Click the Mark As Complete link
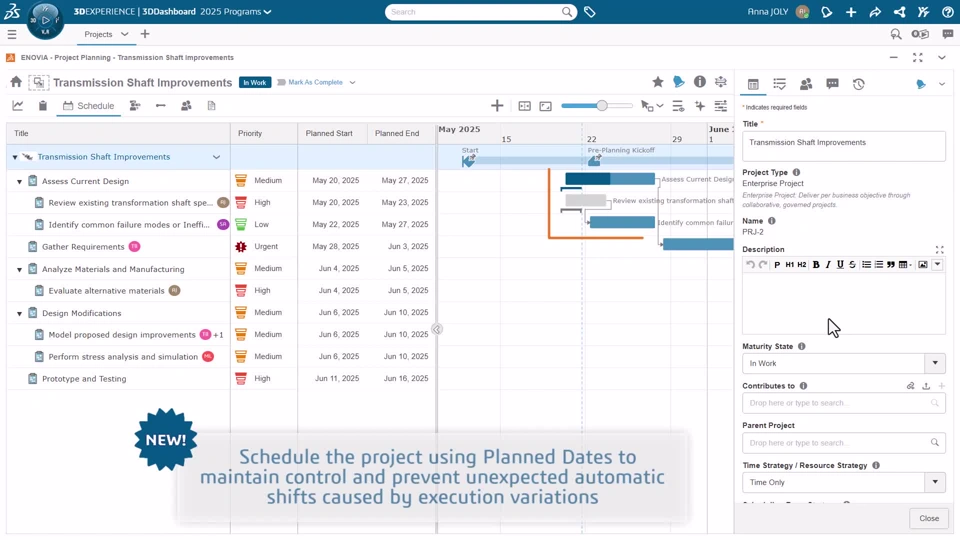Screen dimensions: 960x540 315,82
